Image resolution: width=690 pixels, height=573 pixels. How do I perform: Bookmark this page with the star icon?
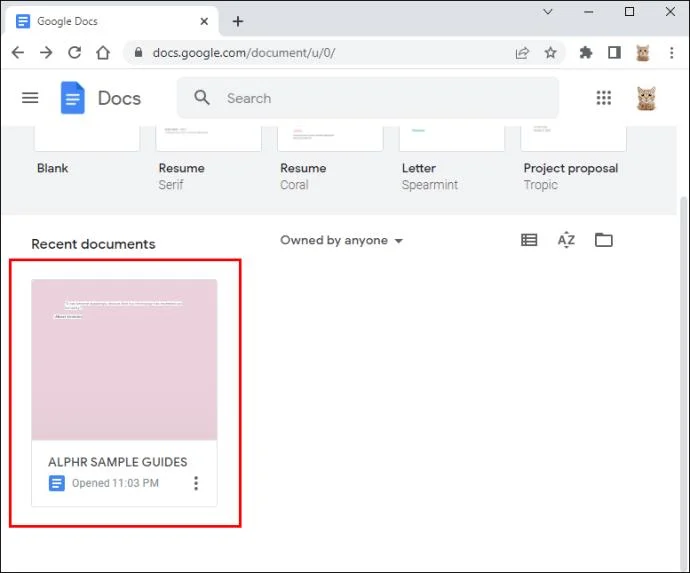(x=550, y=53)
